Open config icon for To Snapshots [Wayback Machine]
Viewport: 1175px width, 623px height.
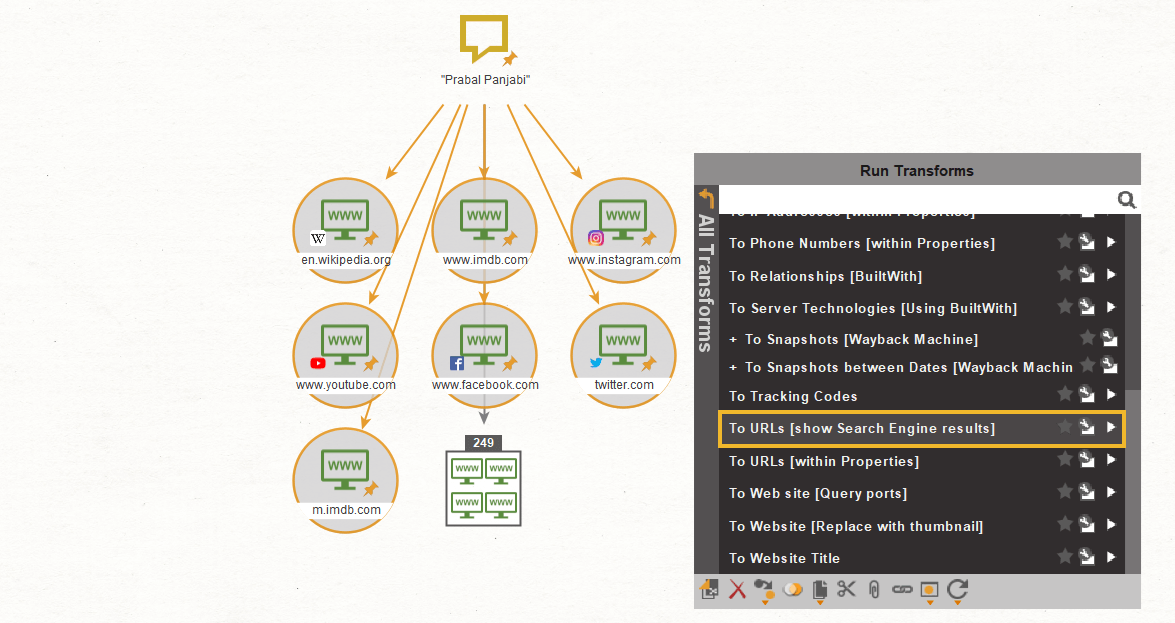coord(1110,339)
